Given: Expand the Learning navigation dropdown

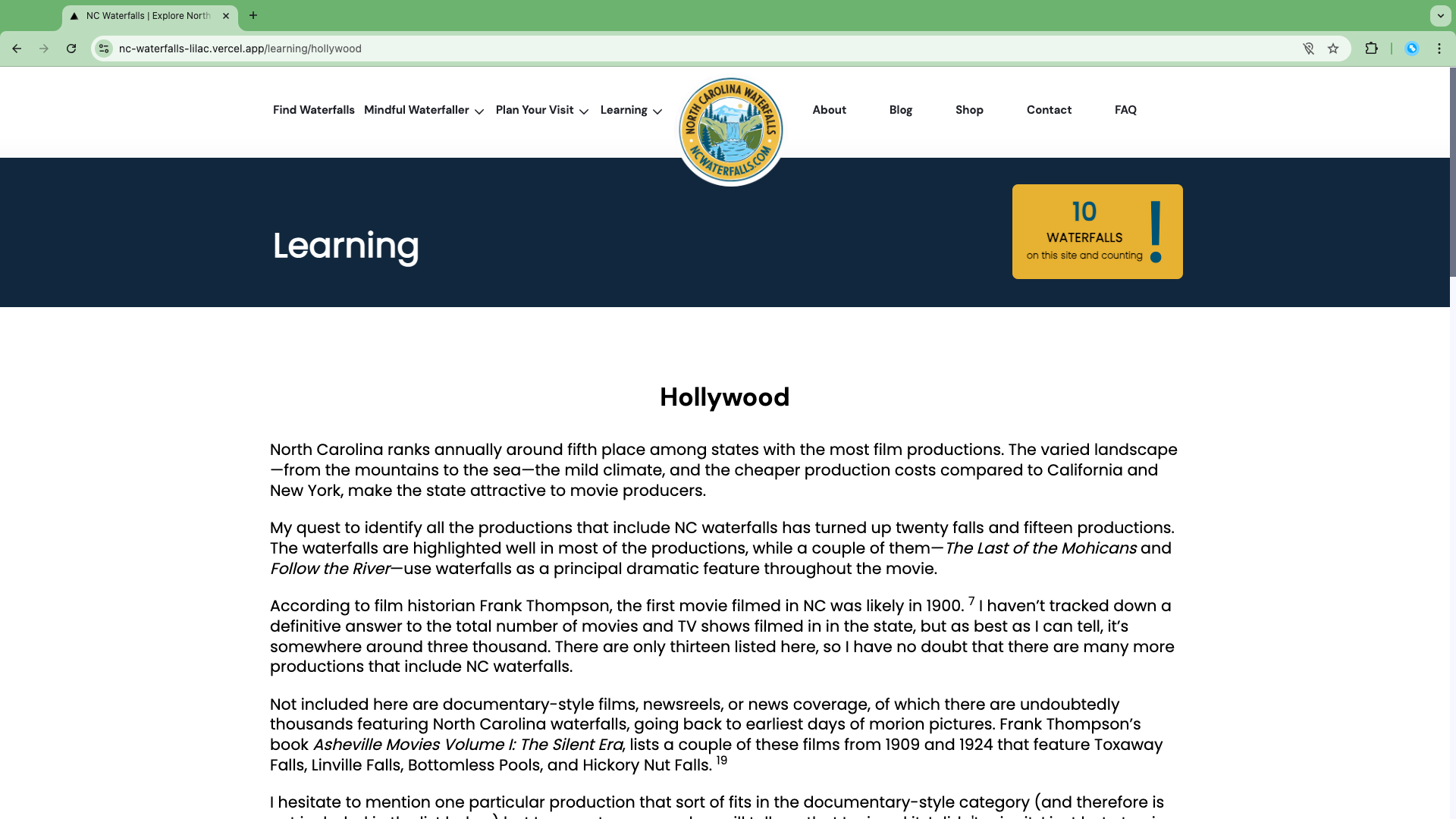Looking at the screenshot, I should pyautogui.click(x=631, y=110).
